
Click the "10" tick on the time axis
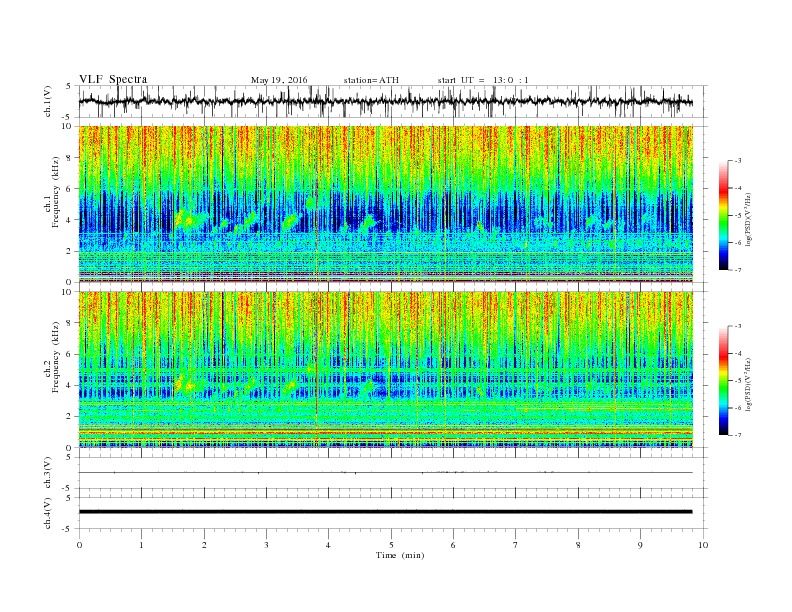[703, 545]
